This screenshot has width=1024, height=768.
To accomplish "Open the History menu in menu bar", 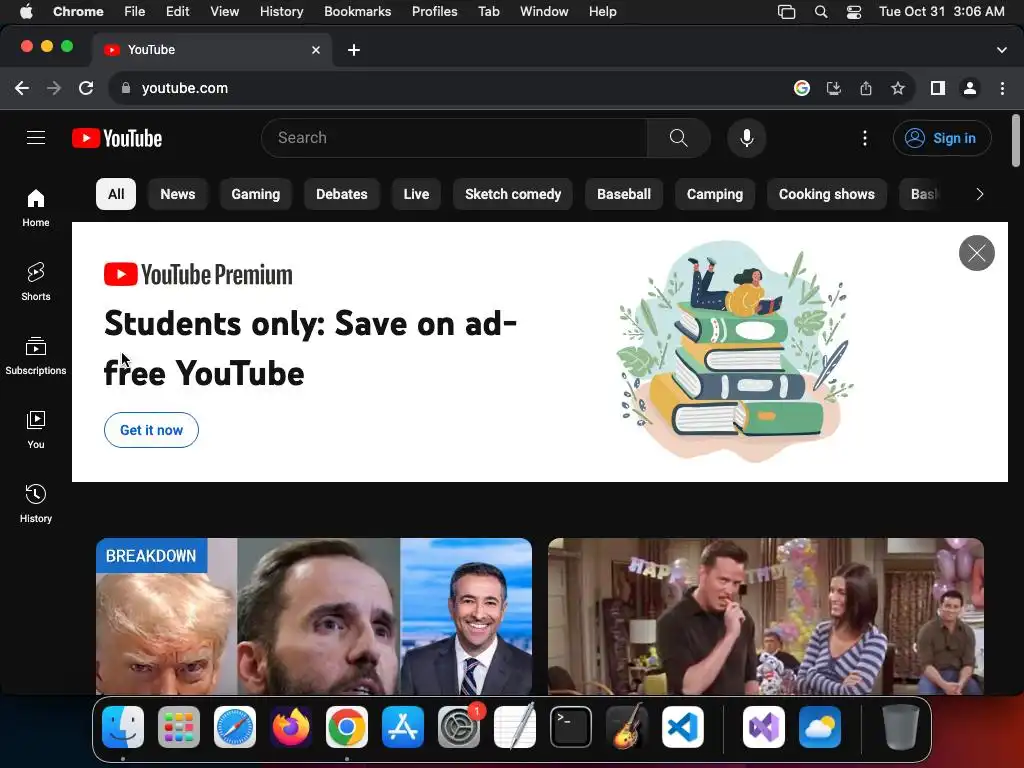I will click(x=281, y=11).
